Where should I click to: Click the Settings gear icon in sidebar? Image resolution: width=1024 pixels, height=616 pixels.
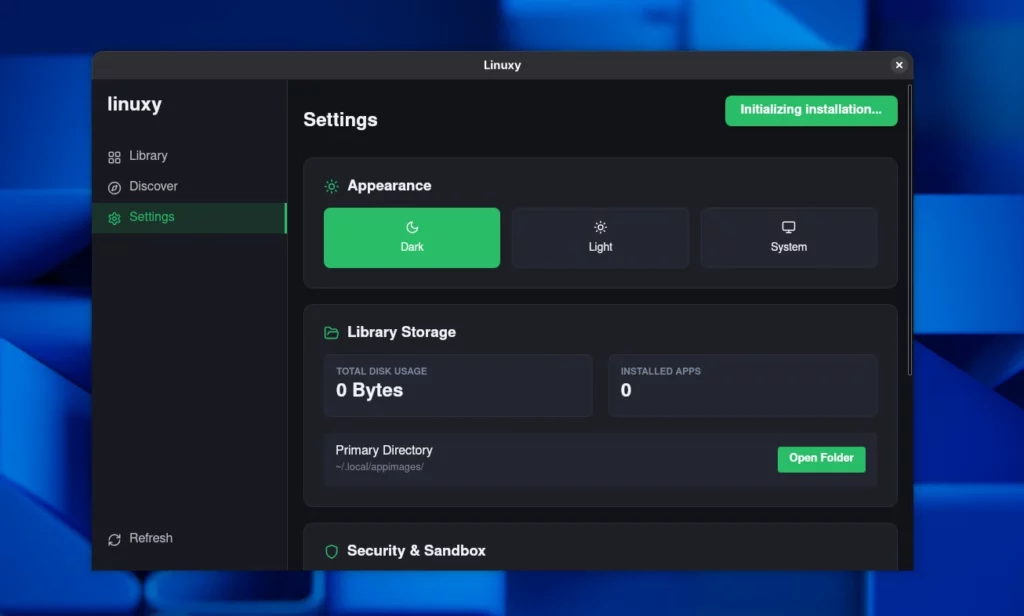(116, 216)
